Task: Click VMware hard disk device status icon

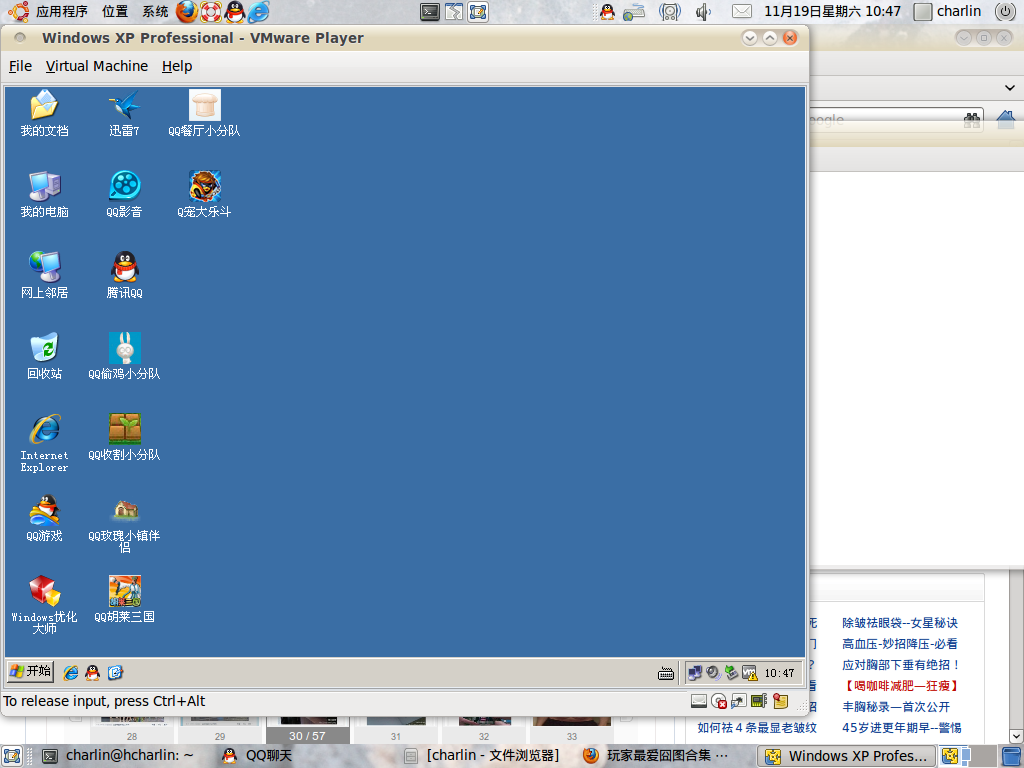Action: (x=699, y=701)
